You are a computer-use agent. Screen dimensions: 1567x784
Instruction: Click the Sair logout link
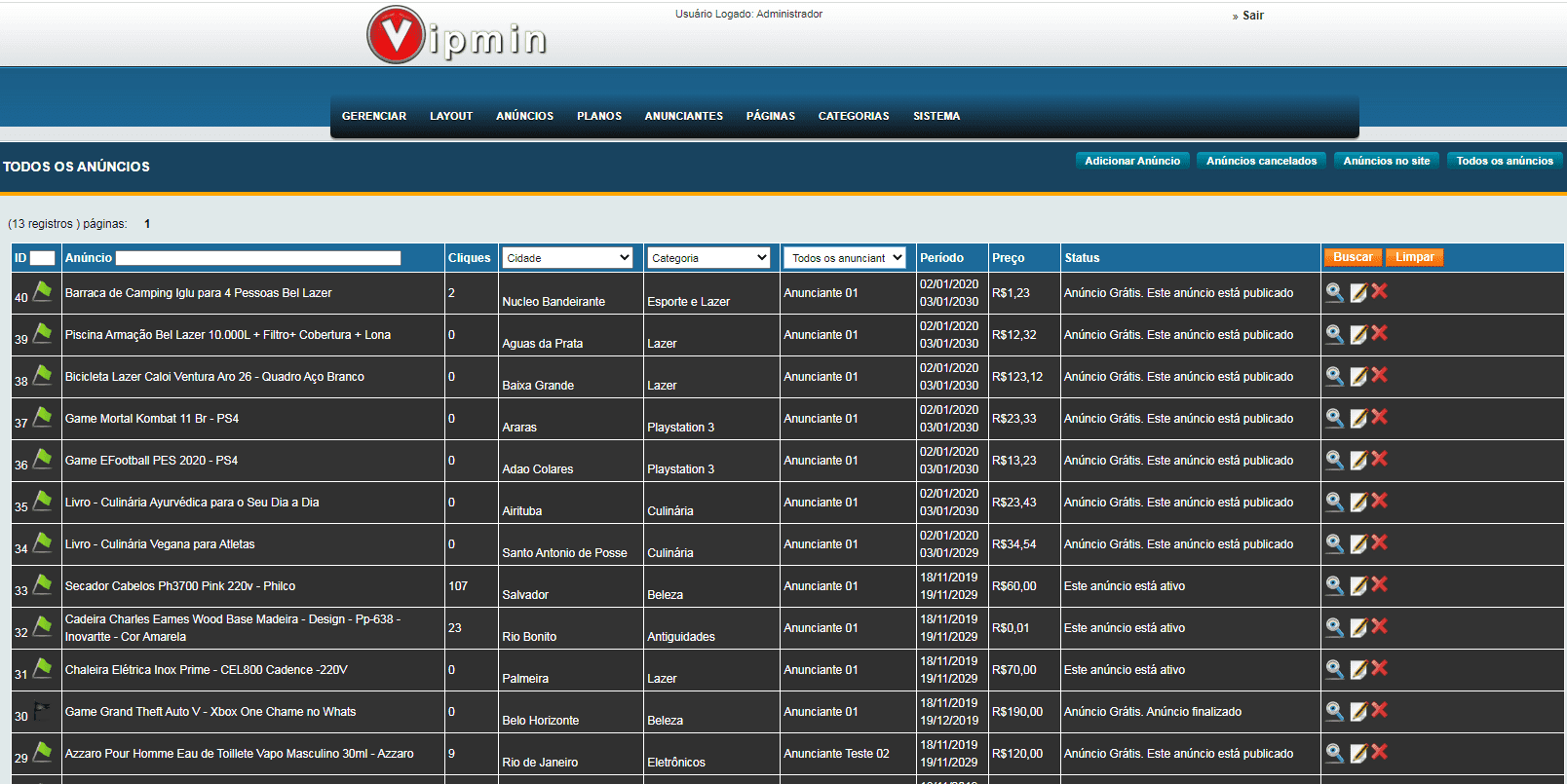(1252, 16)
